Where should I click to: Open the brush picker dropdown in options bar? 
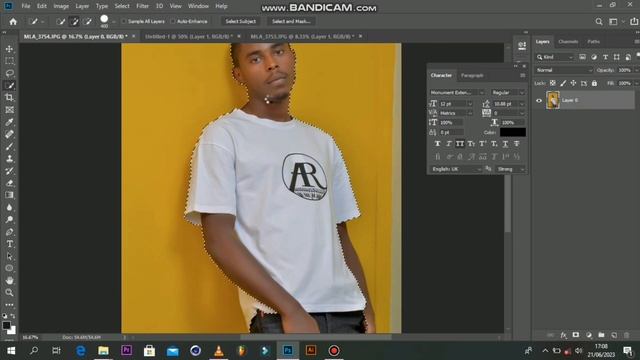point(114,22)
